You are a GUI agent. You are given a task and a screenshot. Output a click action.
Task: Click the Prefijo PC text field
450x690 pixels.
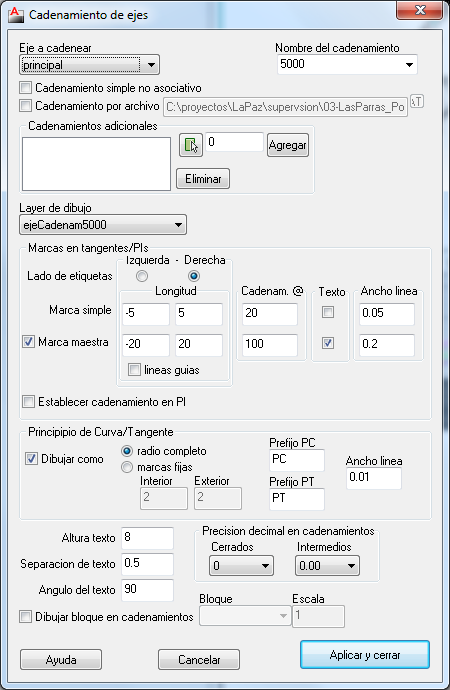tap(297, 460)
